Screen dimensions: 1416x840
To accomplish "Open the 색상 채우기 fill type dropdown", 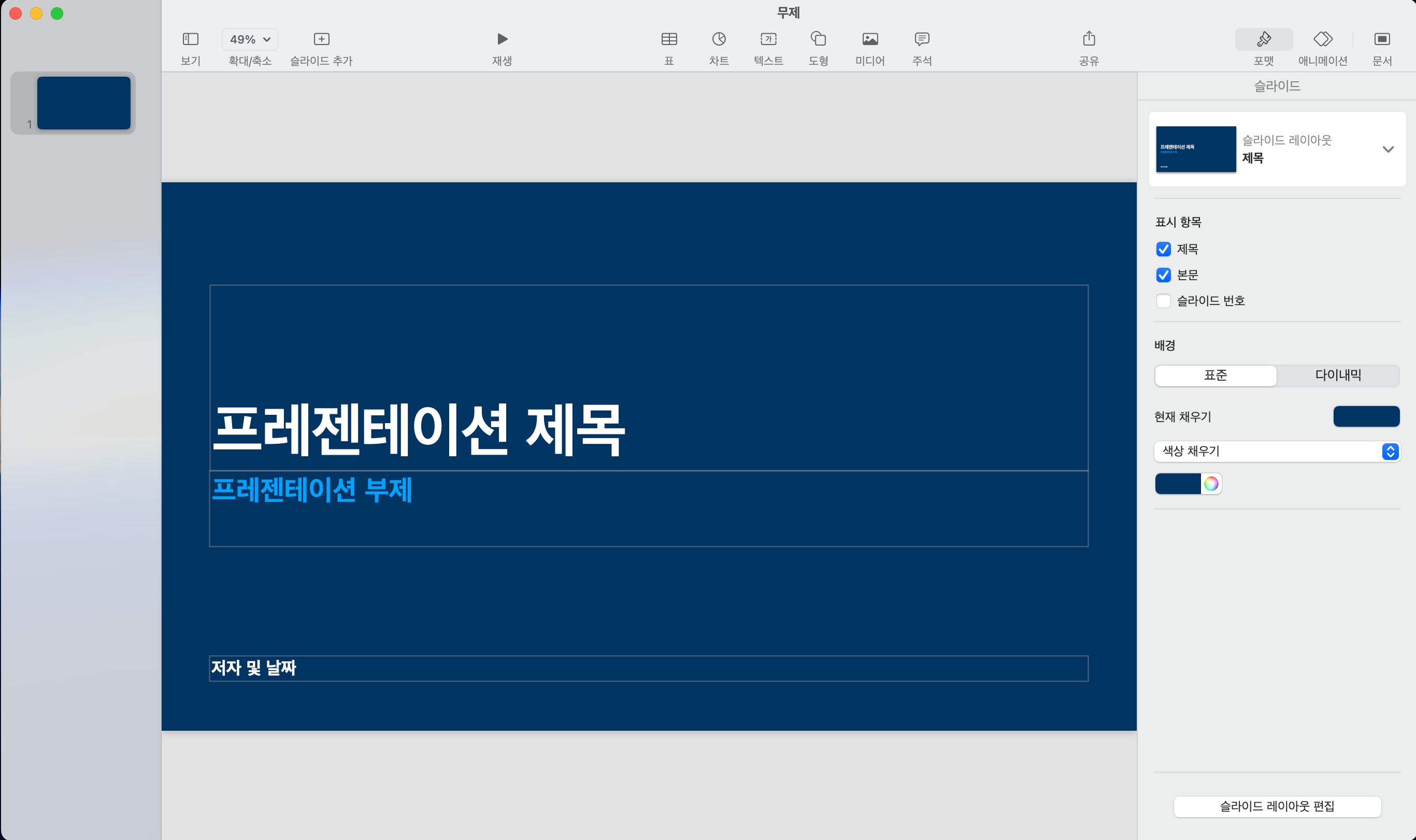I will [x=1277, y=451].
